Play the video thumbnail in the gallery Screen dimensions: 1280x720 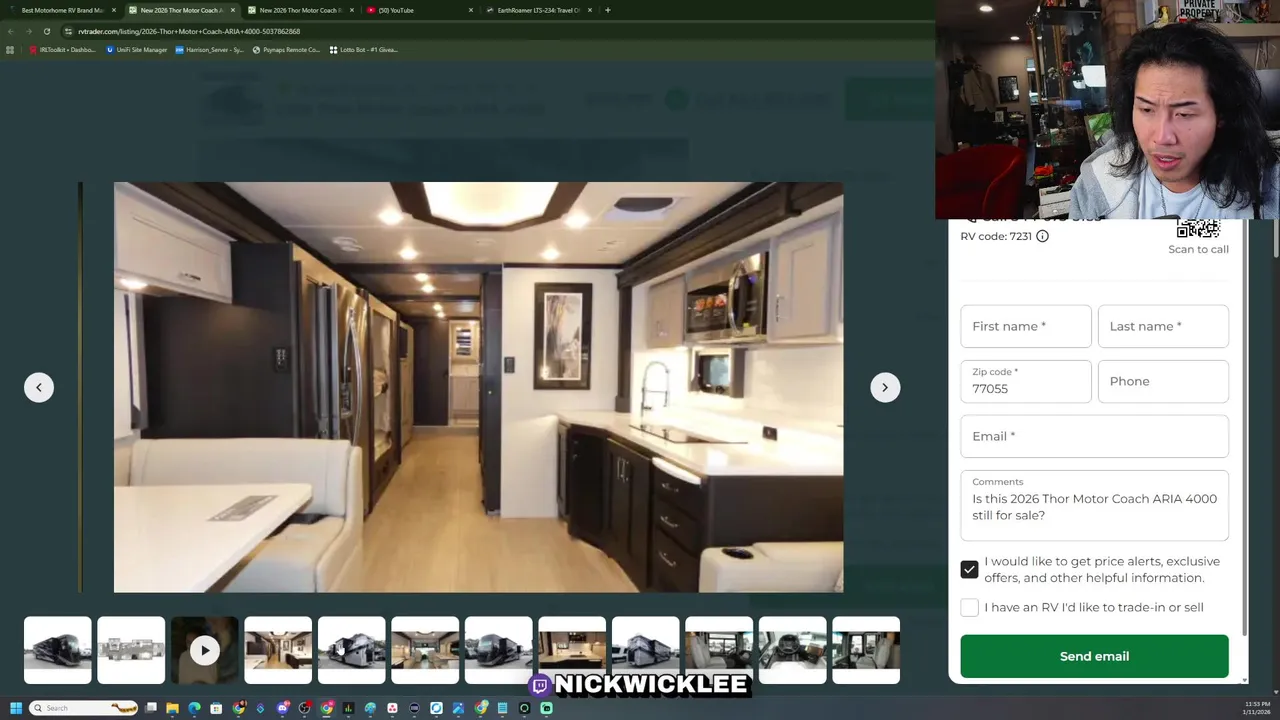pos(204,650)
